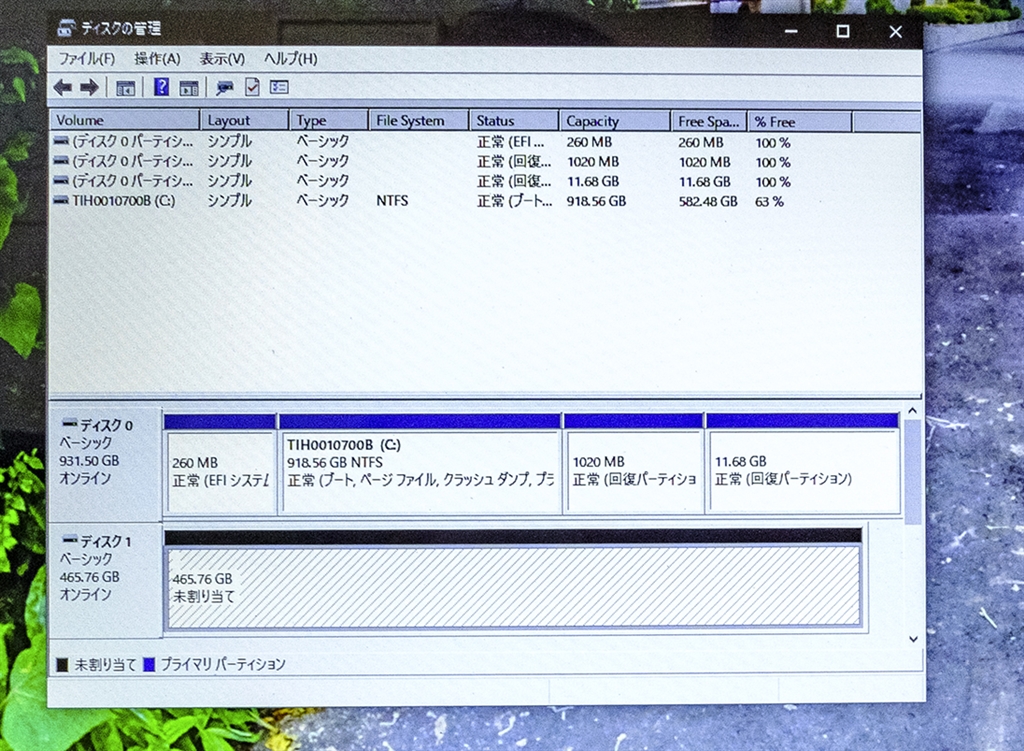Image resolution: width=1024 pixels, height=751 pixels.
Task: Click the ディスク 0 disk icon in the lower pane
Action: [x=70, y=424]
